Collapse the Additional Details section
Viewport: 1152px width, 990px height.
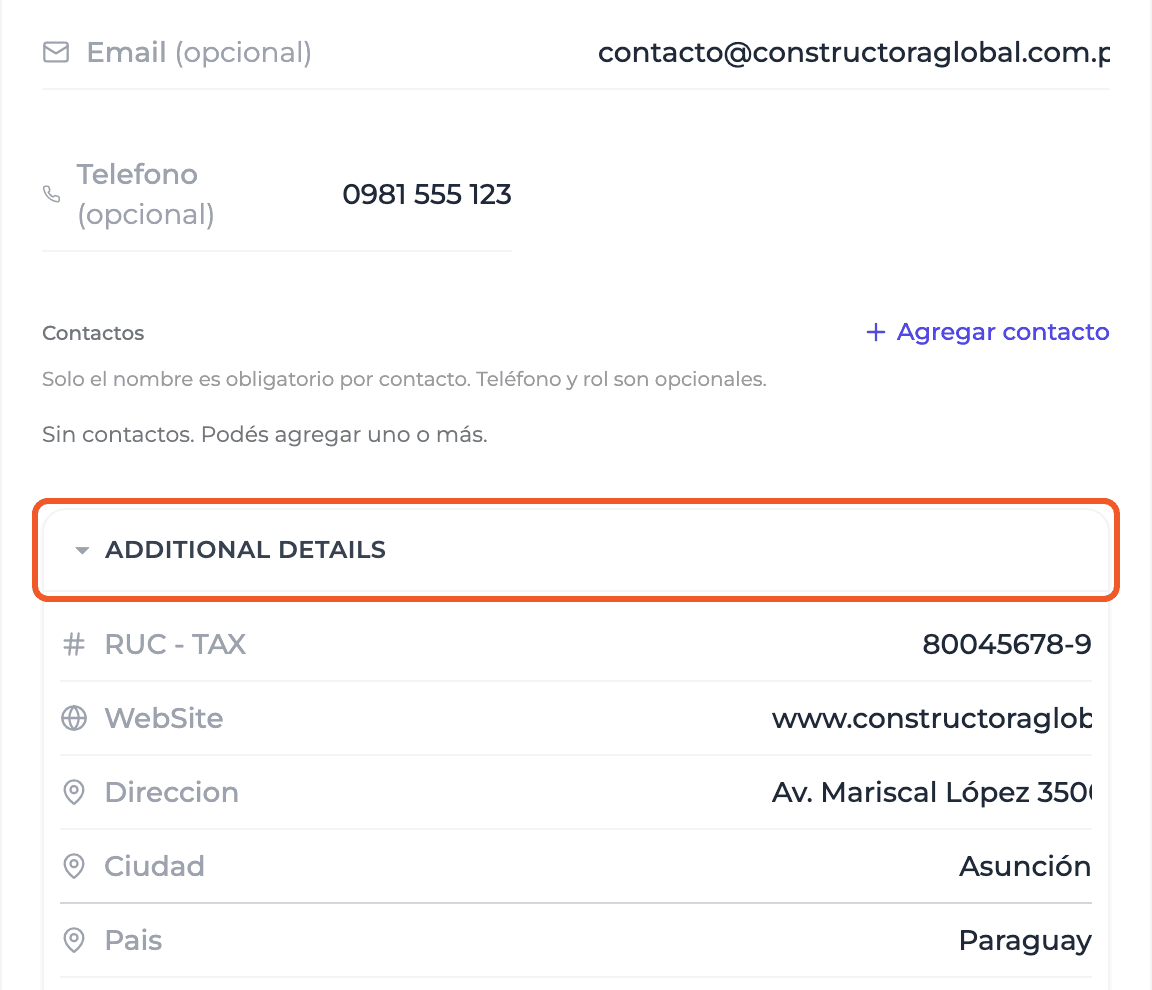pyautogui.click(x=576, y=550)
